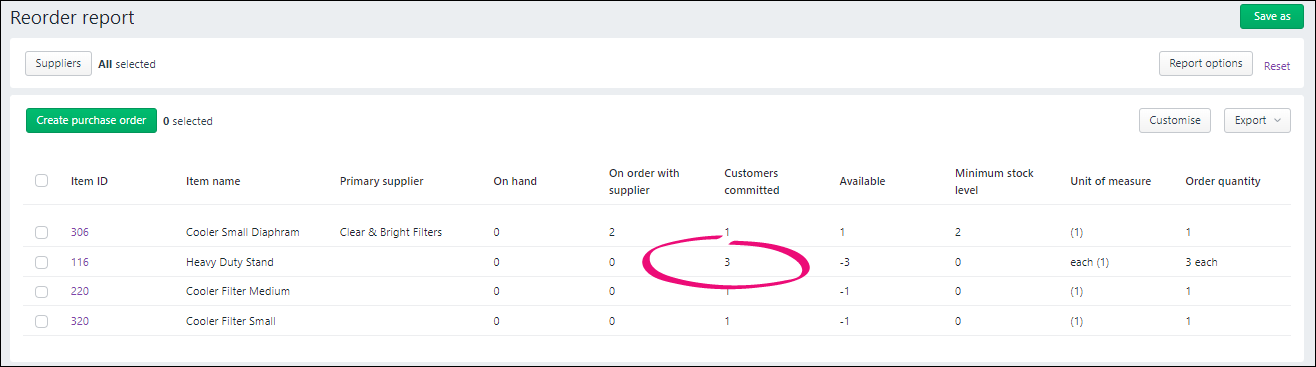Open item ID 306 link
Viewport: 1316px width, 367px height.
79,232
